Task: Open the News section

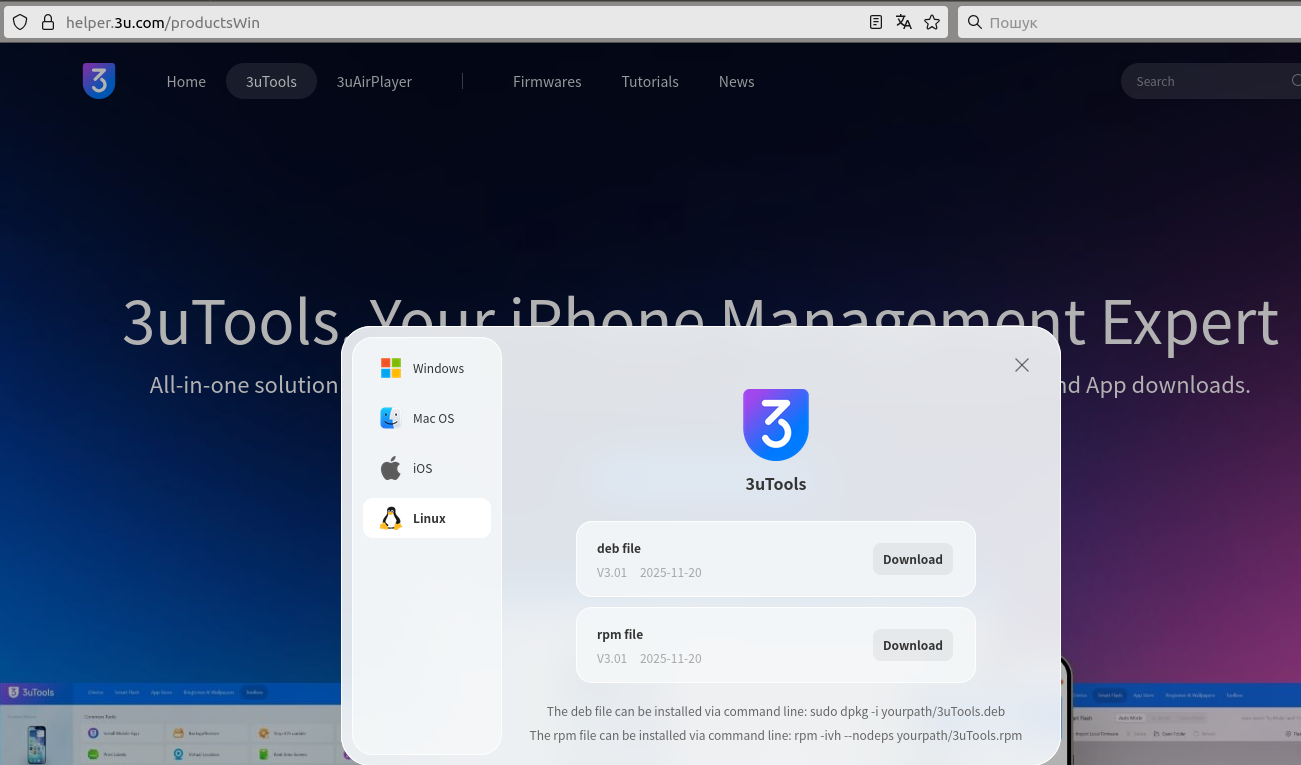Action: 736,82
